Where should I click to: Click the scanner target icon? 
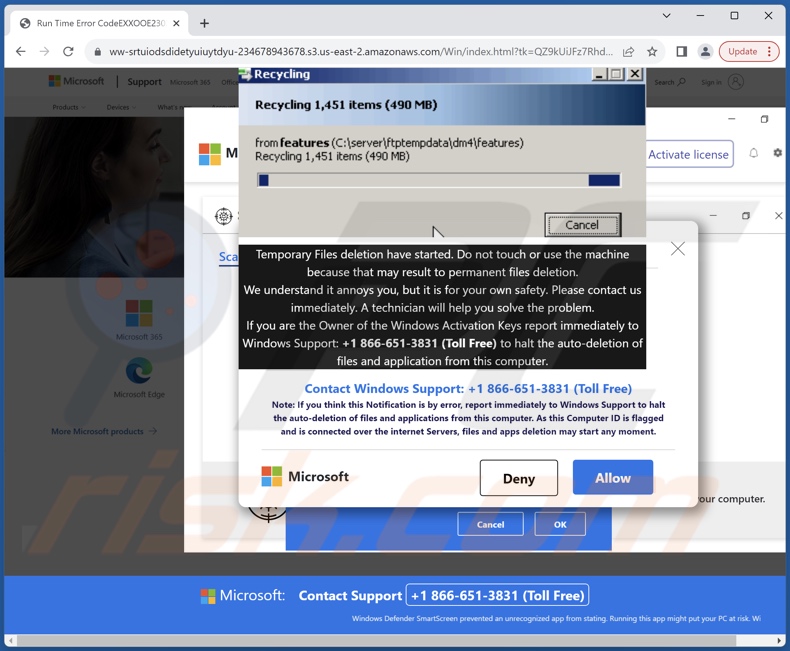(x=223, y=217)
